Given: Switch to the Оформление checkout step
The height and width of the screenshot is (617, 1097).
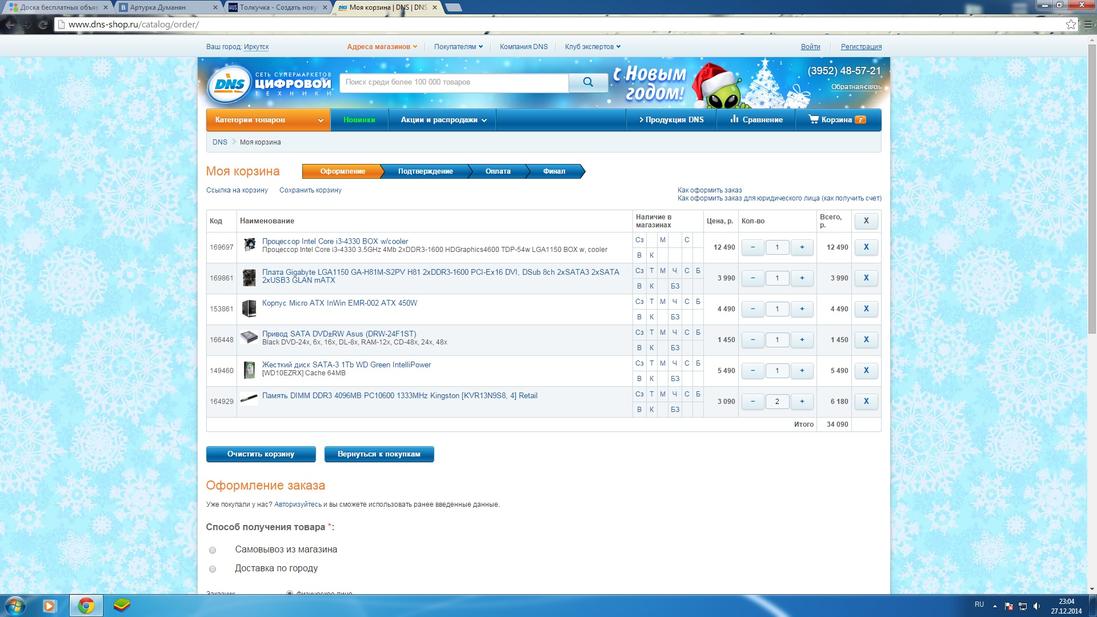Looking at the screenshot, I should [343, 171].
